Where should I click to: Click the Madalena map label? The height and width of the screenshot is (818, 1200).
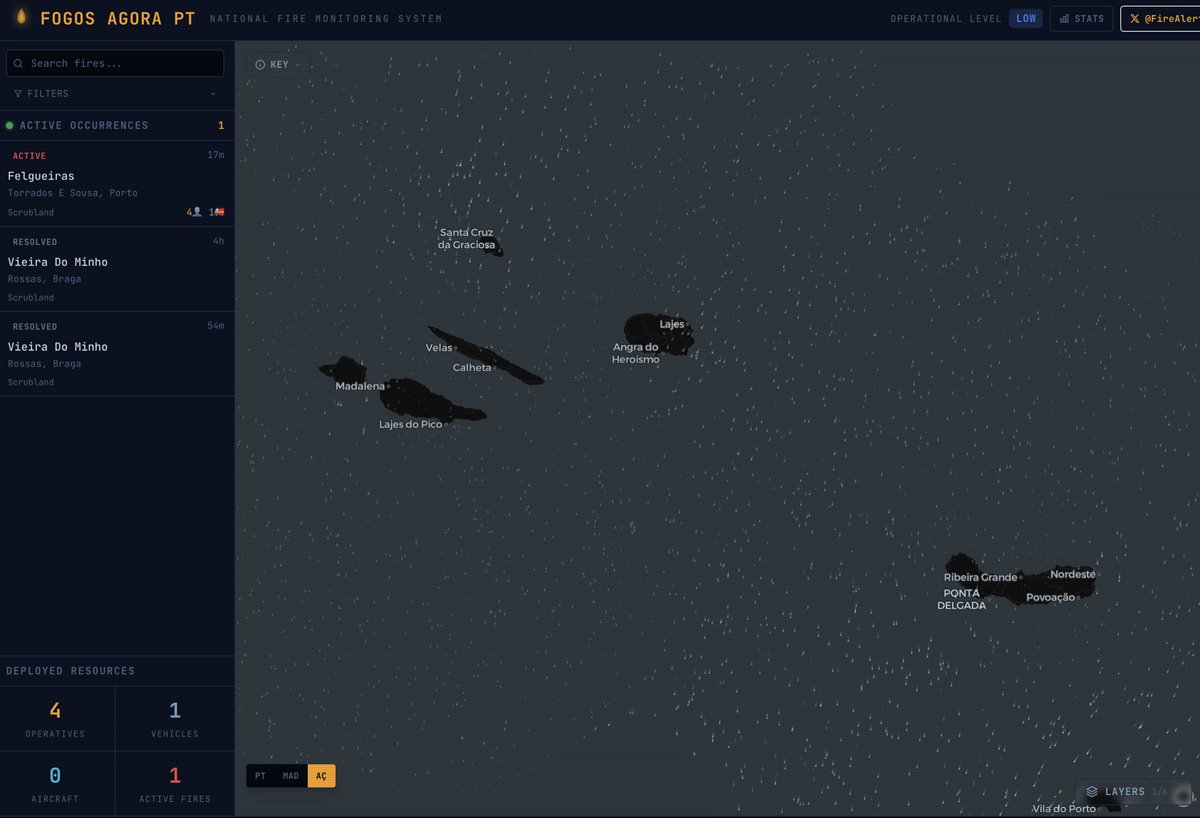pyautogui.click(x=360, y=386)
